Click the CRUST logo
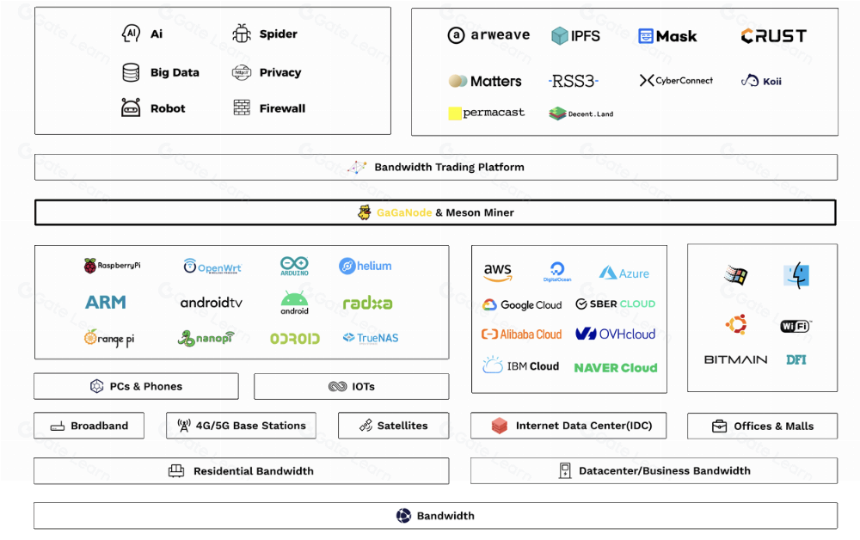Image resolution: width=860 pixels, height=540 pixels. click(x=773, y=36)
